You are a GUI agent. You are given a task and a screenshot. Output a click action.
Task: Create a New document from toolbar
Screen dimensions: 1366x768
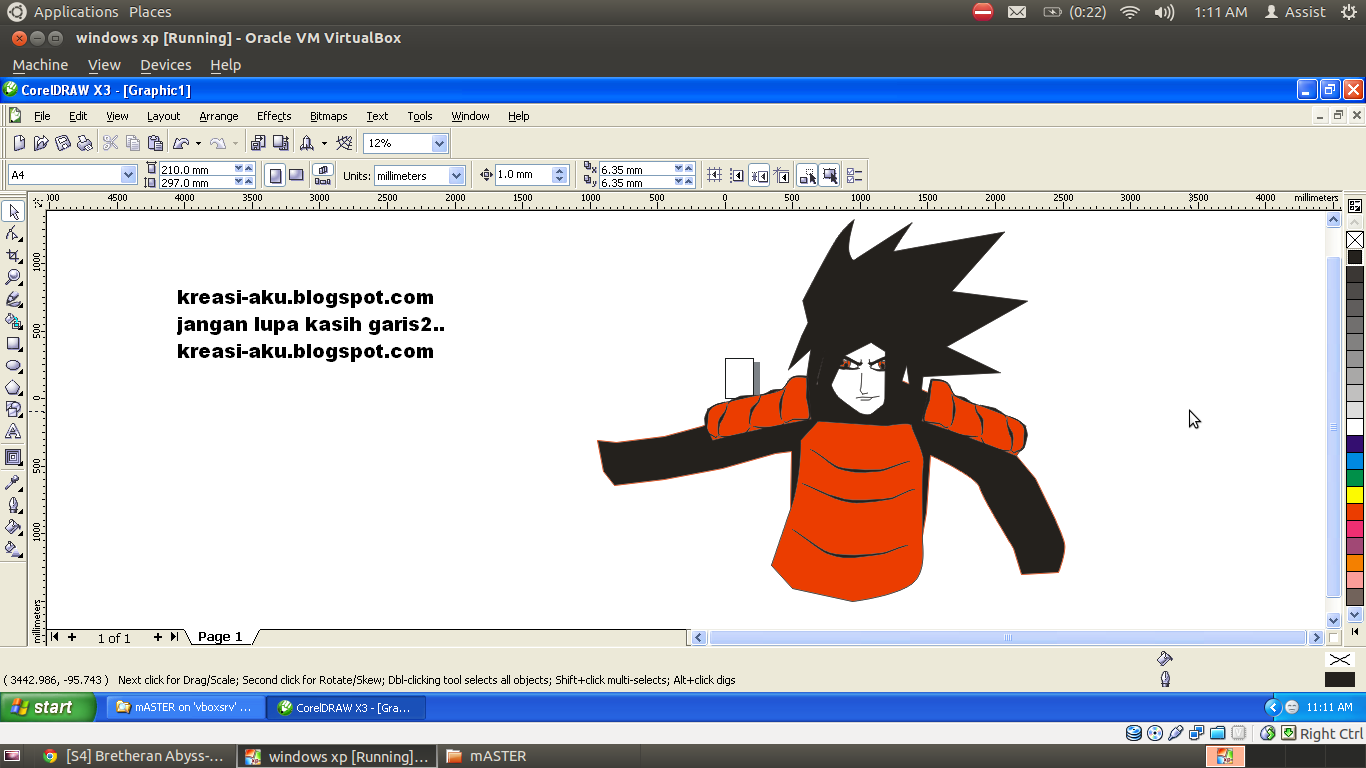(x=19, y=143)
